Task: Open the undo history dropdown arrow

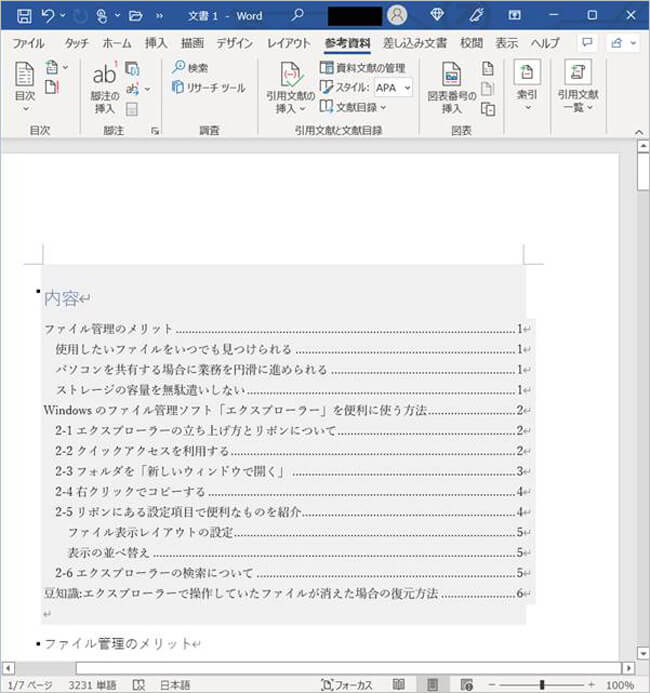Action: (63, 16)
